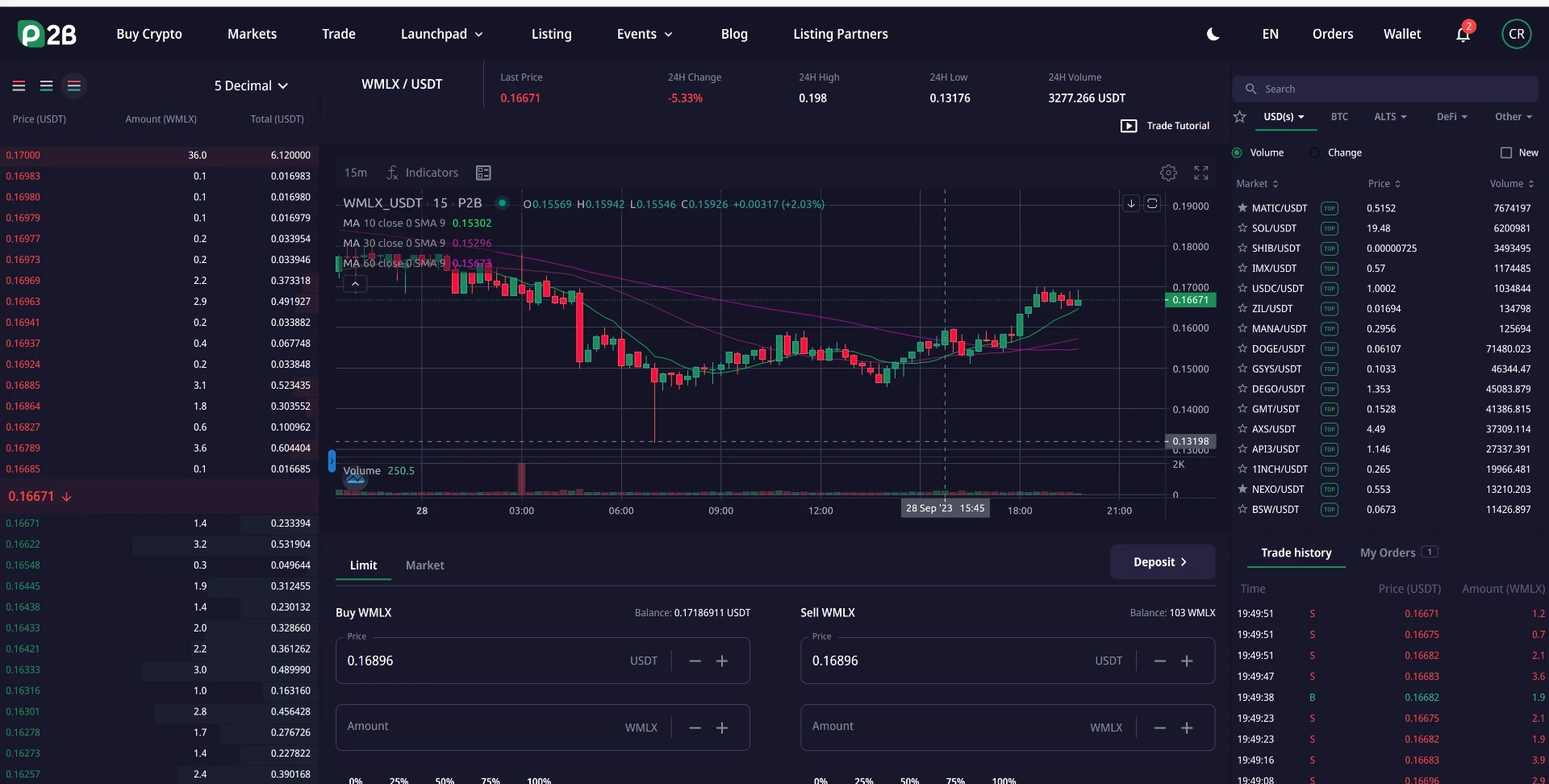Select the Change radio button

[x=1315, y=152]
